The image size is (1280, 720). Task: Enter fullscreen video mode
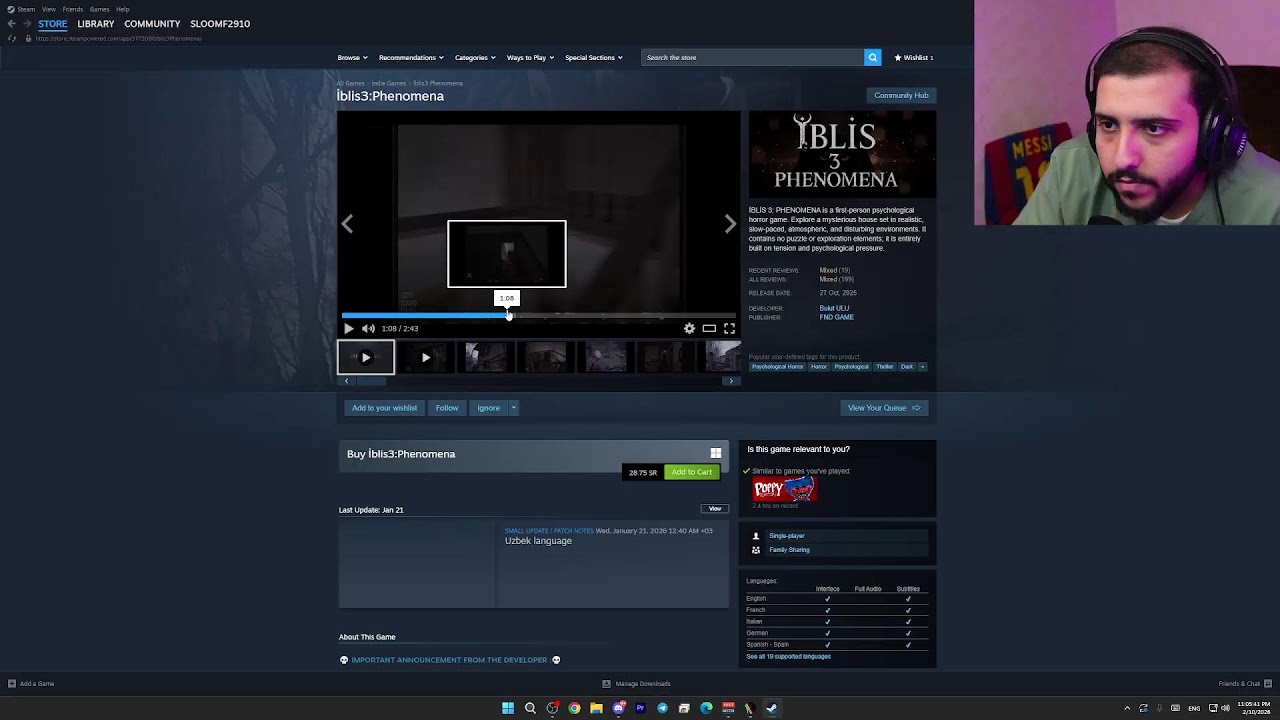729,328
